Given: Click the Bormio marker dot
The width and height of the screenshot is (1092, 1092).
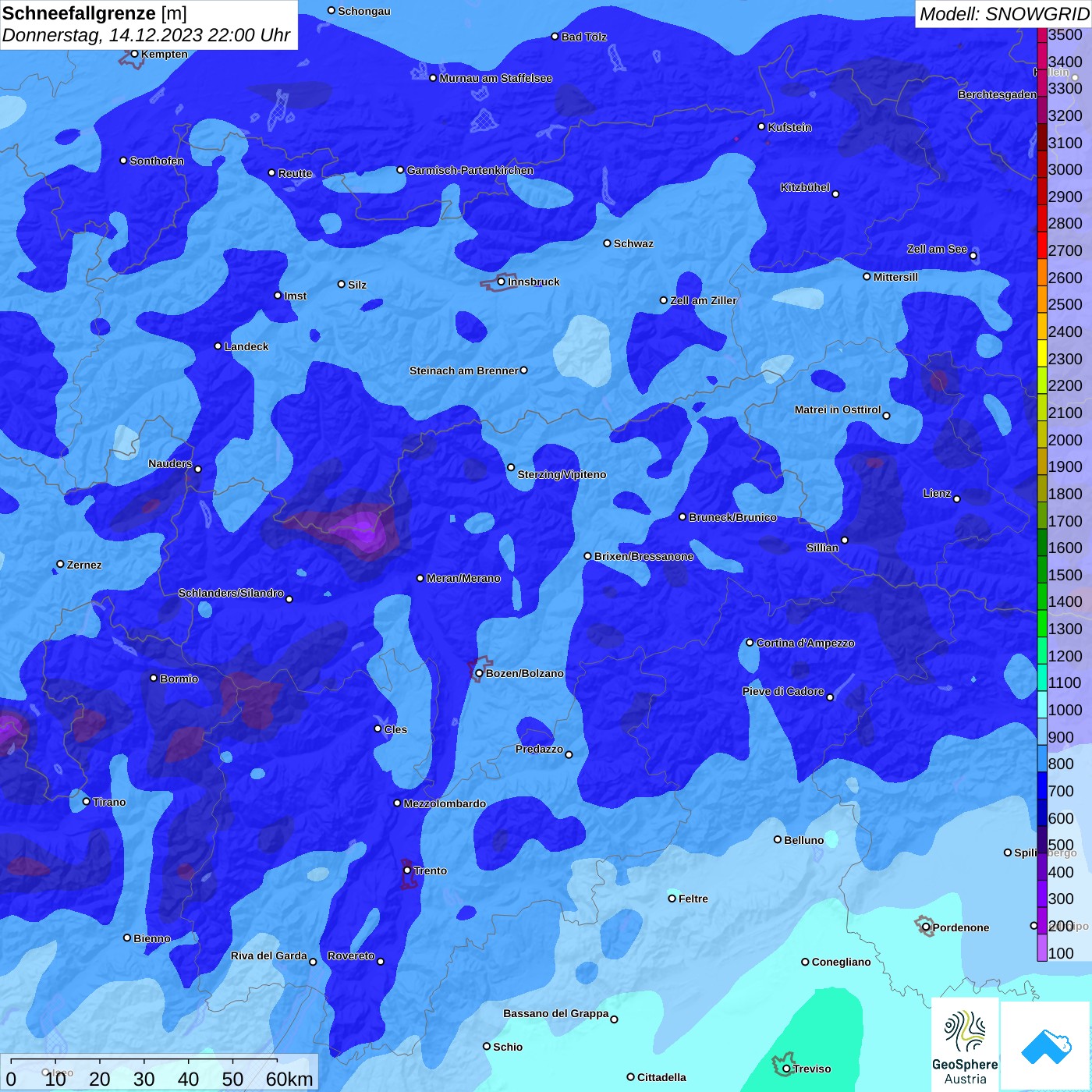Looking at the screenshot, I should [x=154, y=678].
